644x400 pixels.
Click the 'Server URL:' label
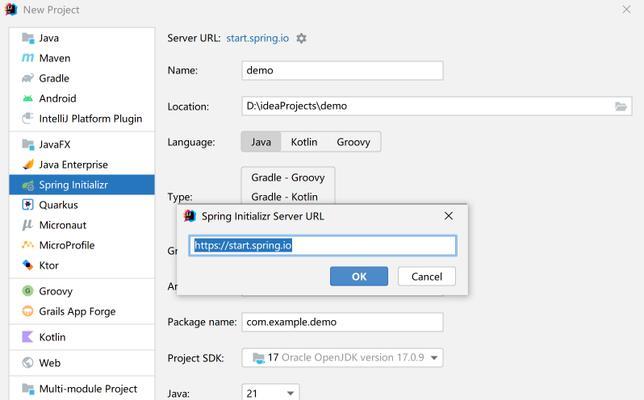pyautogui.click(x=194, y=38)
